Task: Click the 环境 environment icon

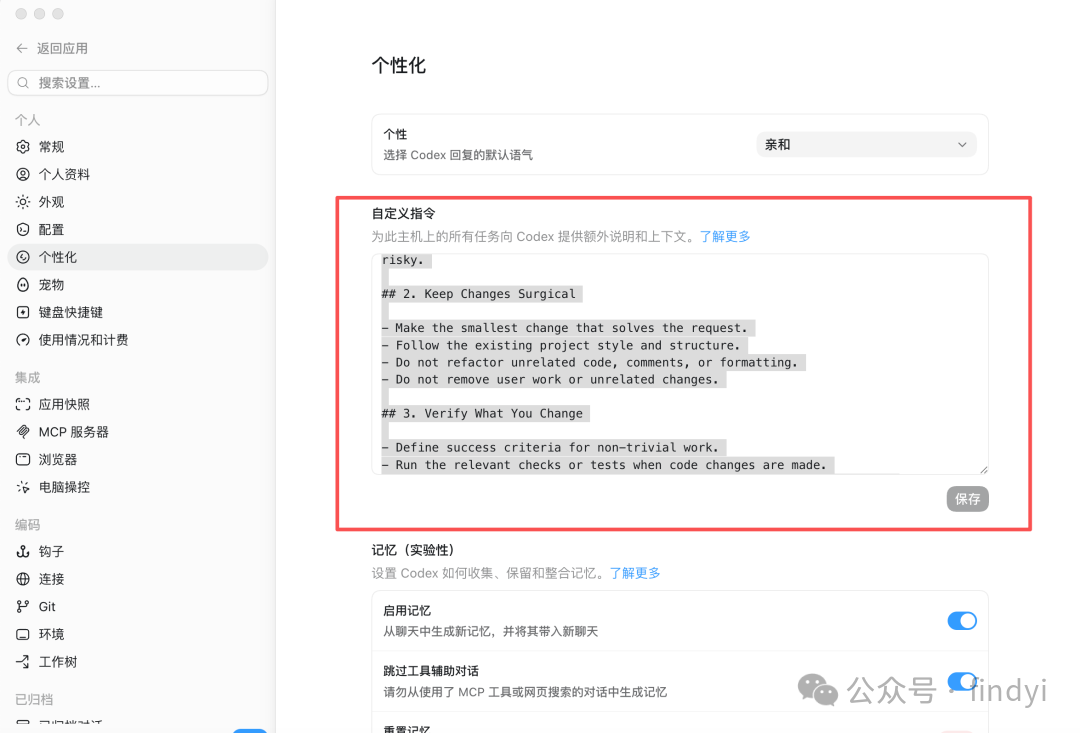Action: click(x=23, y=634)
